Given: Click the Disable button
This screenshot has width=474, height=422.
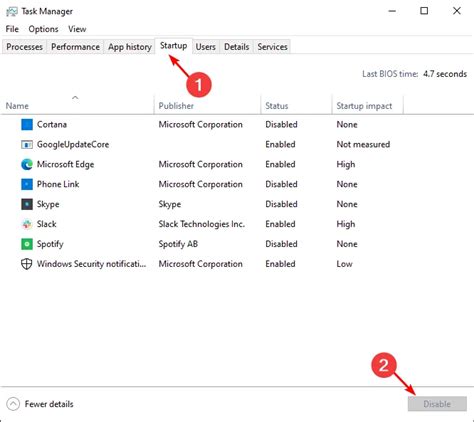Looking at the screenshot, I should [x=437, y=404].
